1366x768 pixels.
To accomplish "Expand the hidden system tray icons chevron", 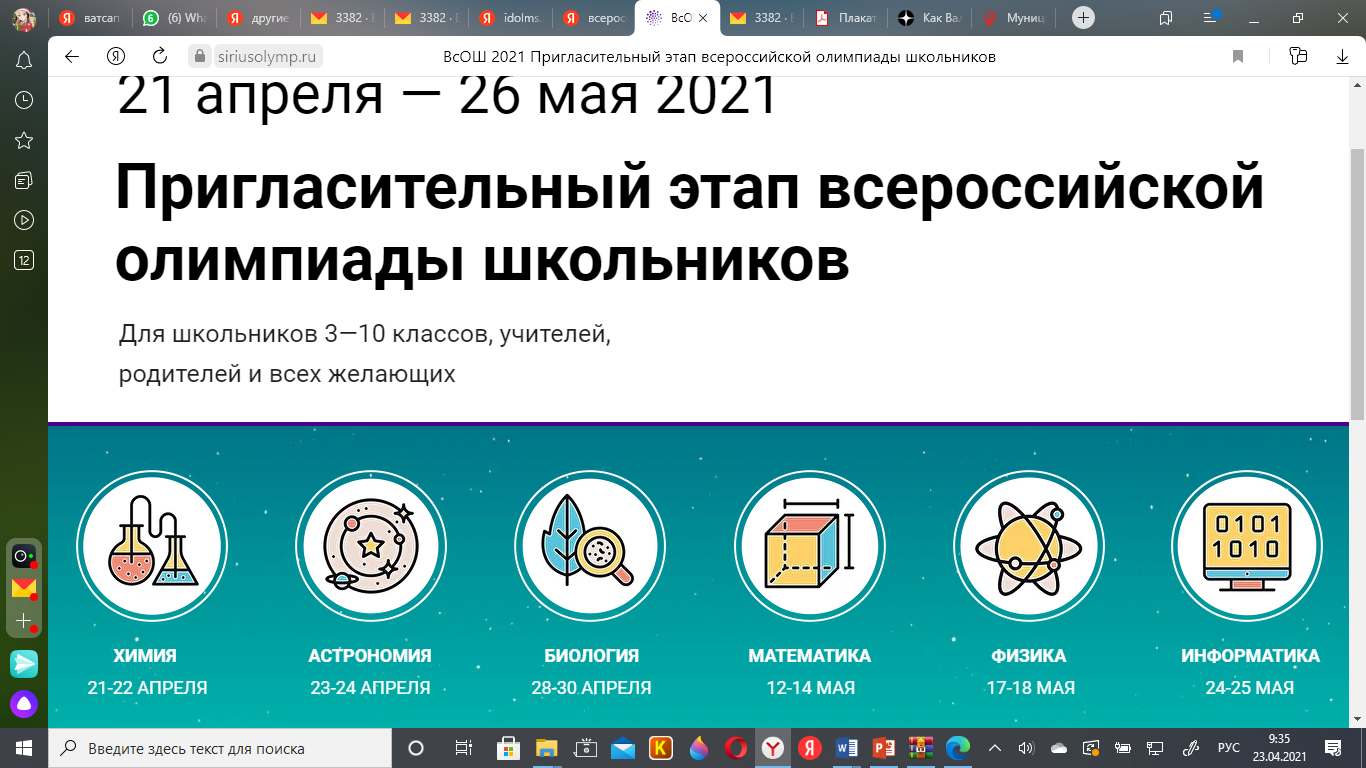I will 995,748.
